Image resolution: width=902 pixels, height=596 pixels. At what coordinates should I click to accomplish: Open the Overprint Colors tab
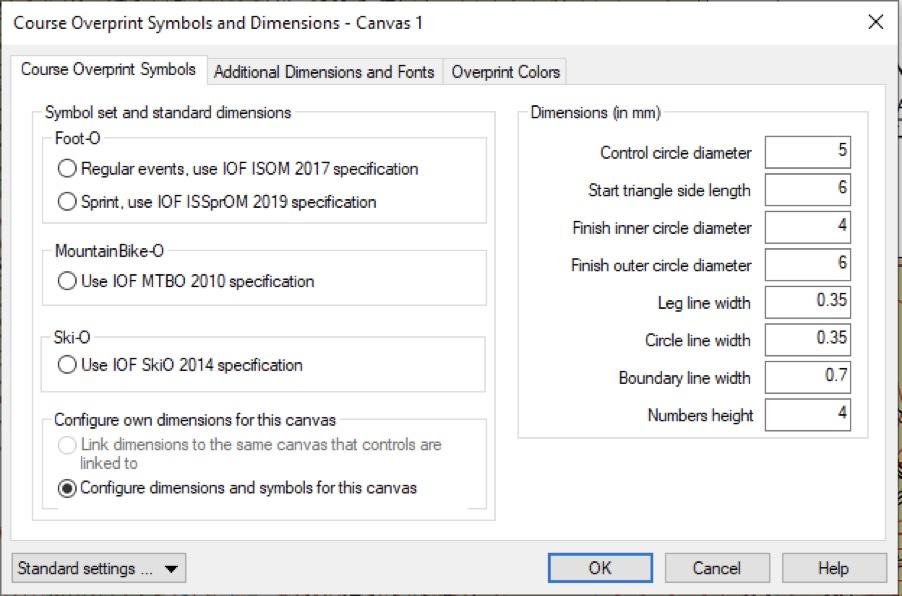(x=505, y=72)
